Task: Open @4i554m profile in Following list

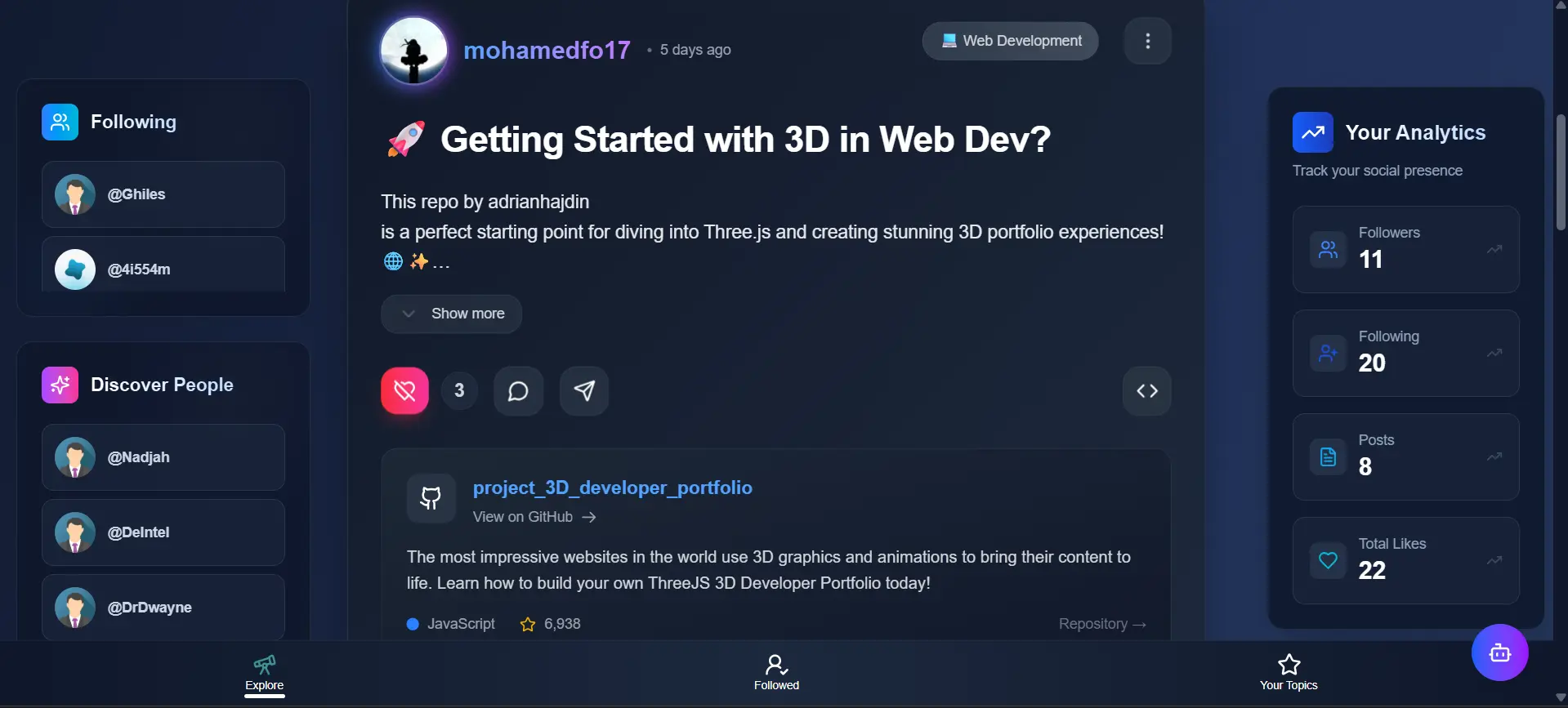Action: (x=163, y=265)
